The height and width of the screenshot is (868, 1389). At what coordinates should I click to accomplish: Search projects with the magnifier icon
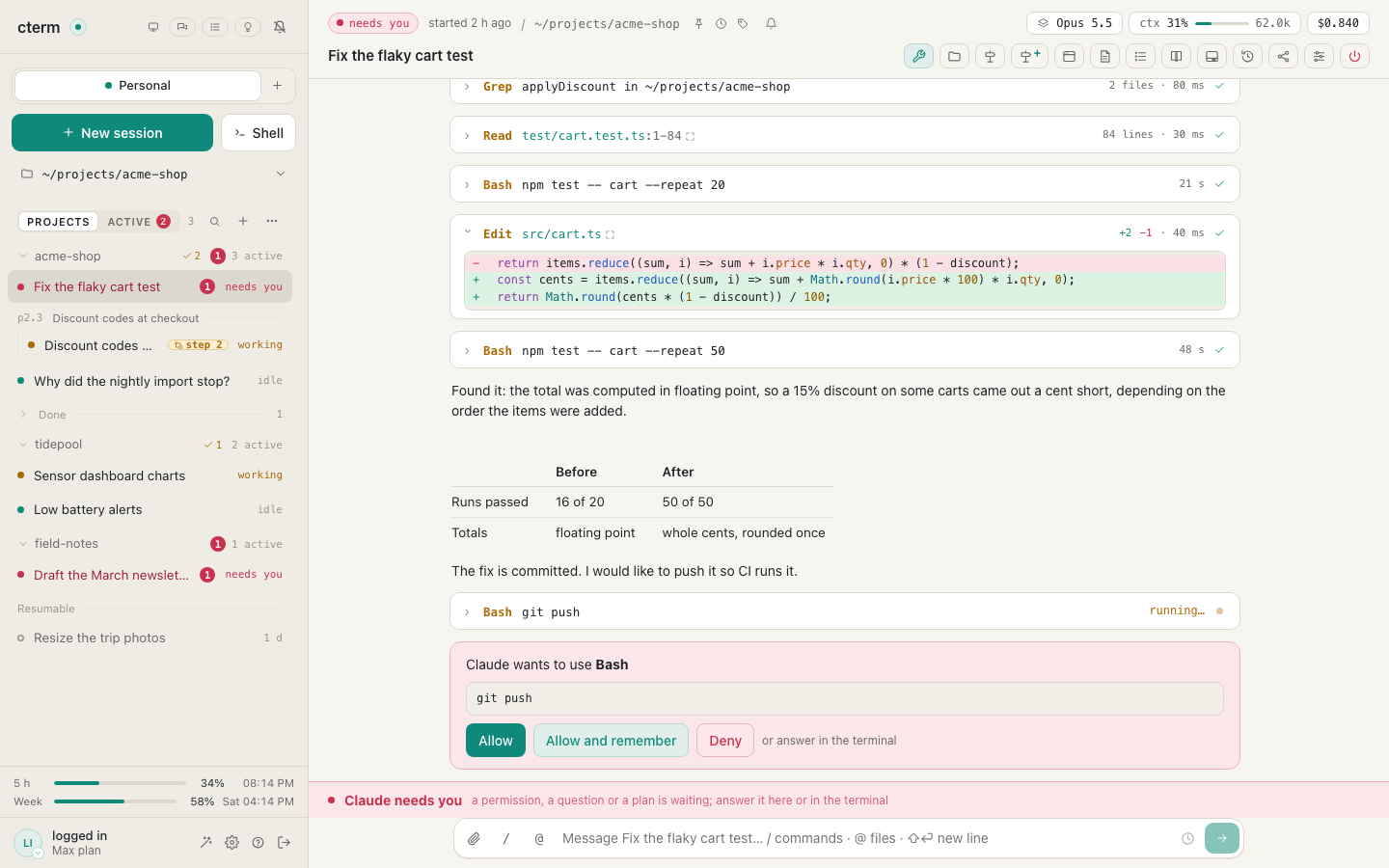pyautogui.click(x=215, y=222)
